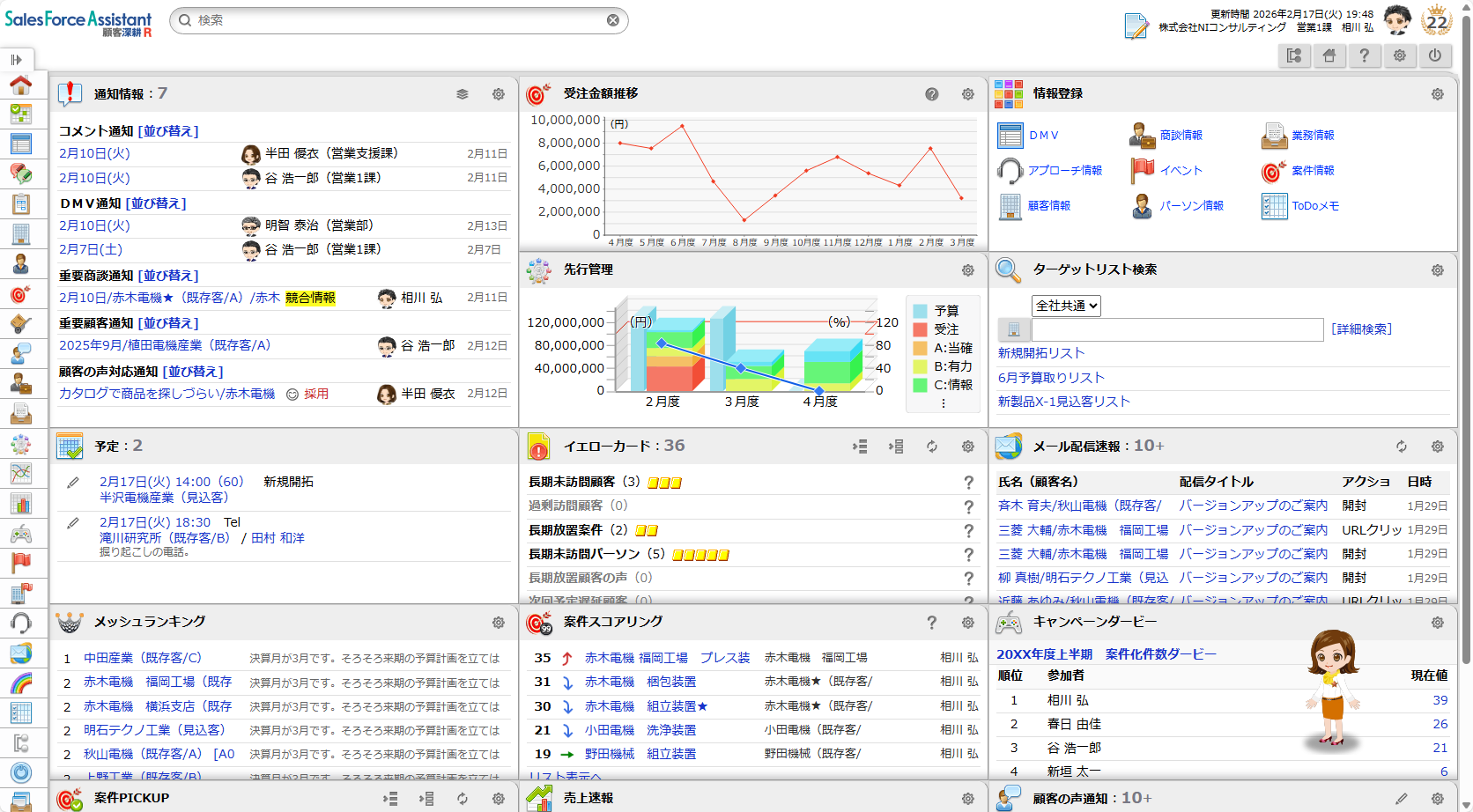Clear the search box with X button
This screenshot has width=1473, height=812.
click(x=613, y=20)
